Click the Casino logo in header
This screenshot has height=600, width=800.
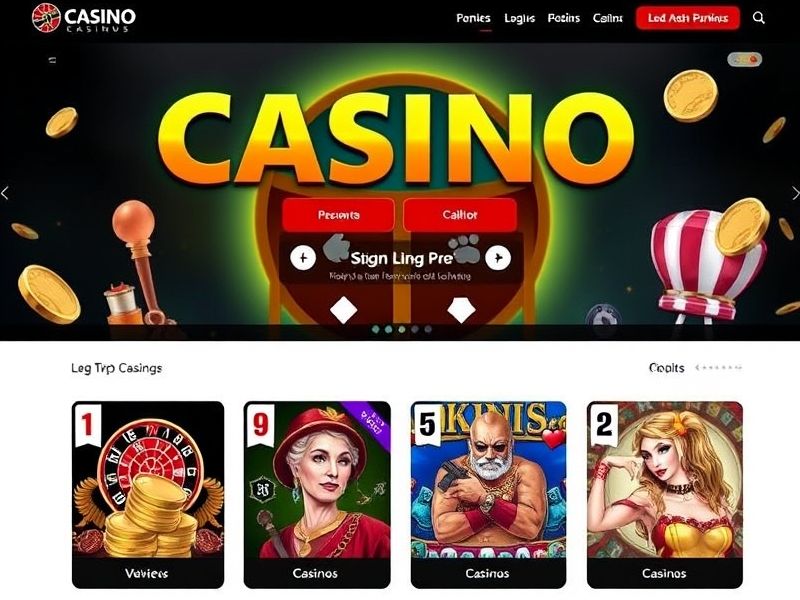tap(84, 18)
